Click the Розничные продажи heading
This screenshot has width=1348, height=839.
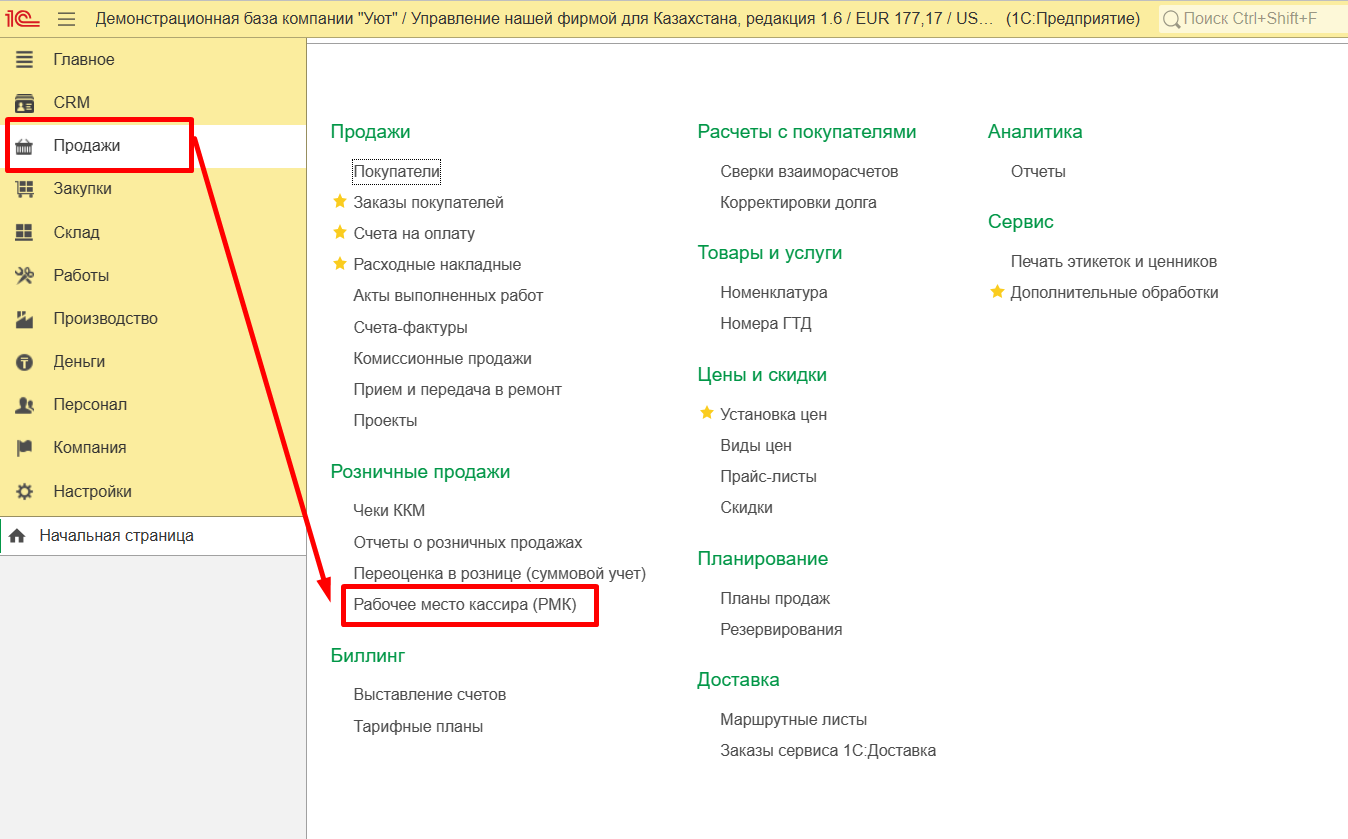tap(420, 472)
